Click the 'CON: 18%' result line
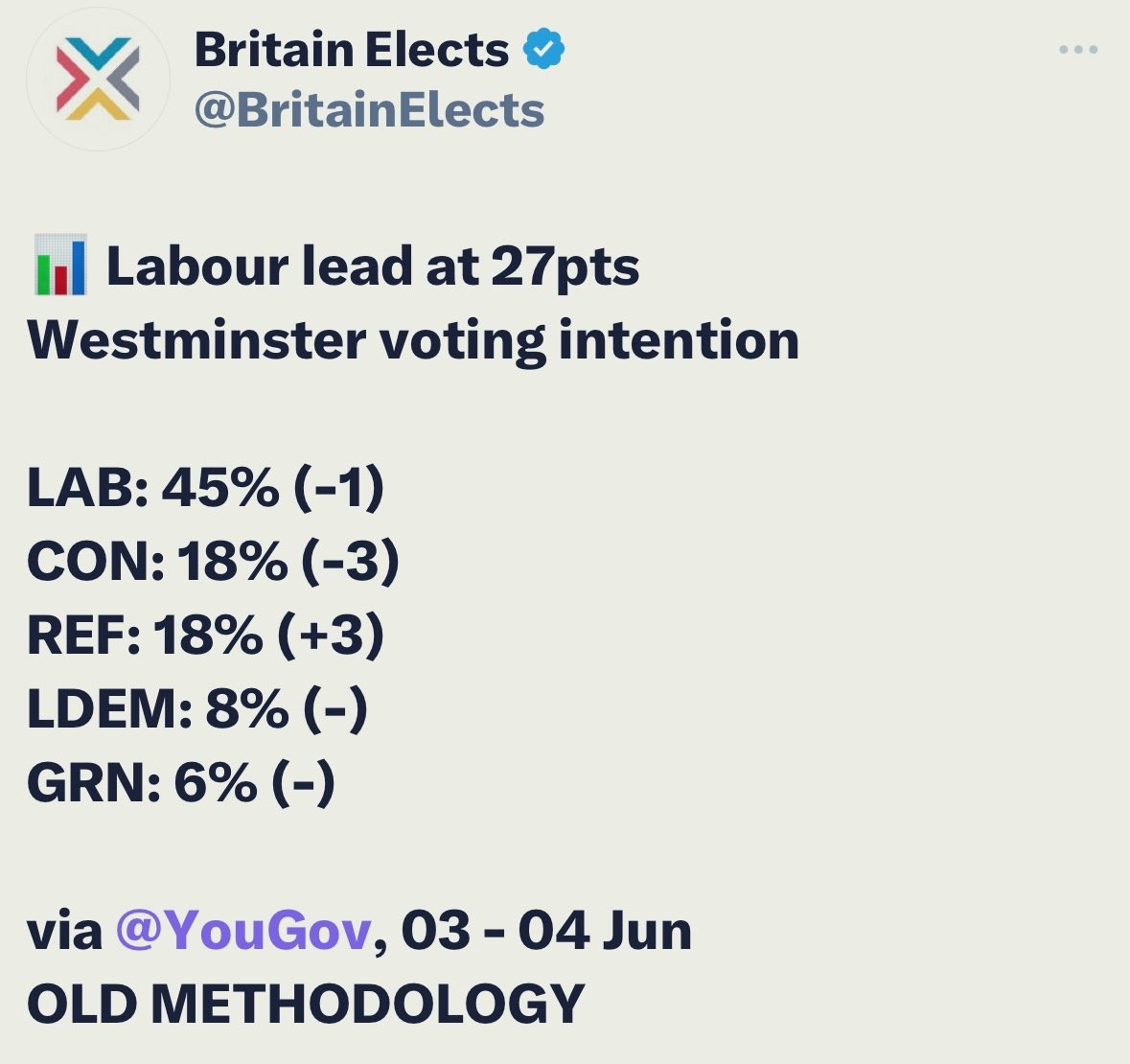This screenshot has height=1064, width=1130. [213, 561]
